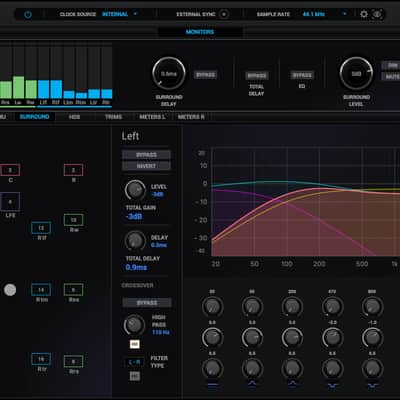Image resolution: width=400 pixels, height=400 pixels.
Task: Click white slope button under High Pass knob
Action: (135, 344)
